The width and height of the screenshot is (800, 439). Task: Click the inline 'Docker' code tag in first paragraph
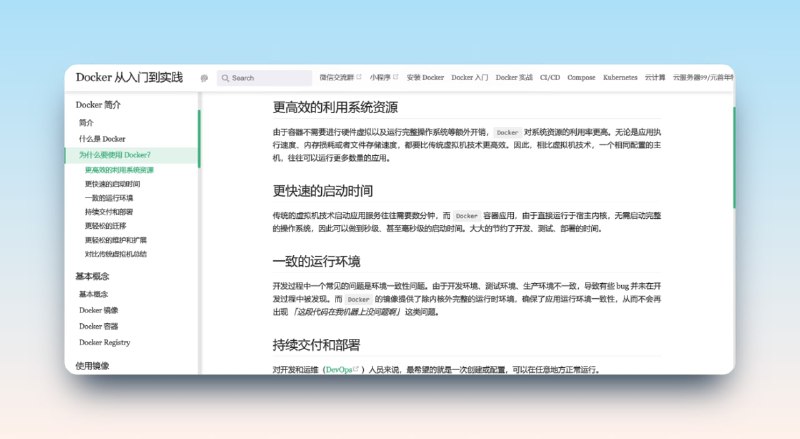[507, 132]
